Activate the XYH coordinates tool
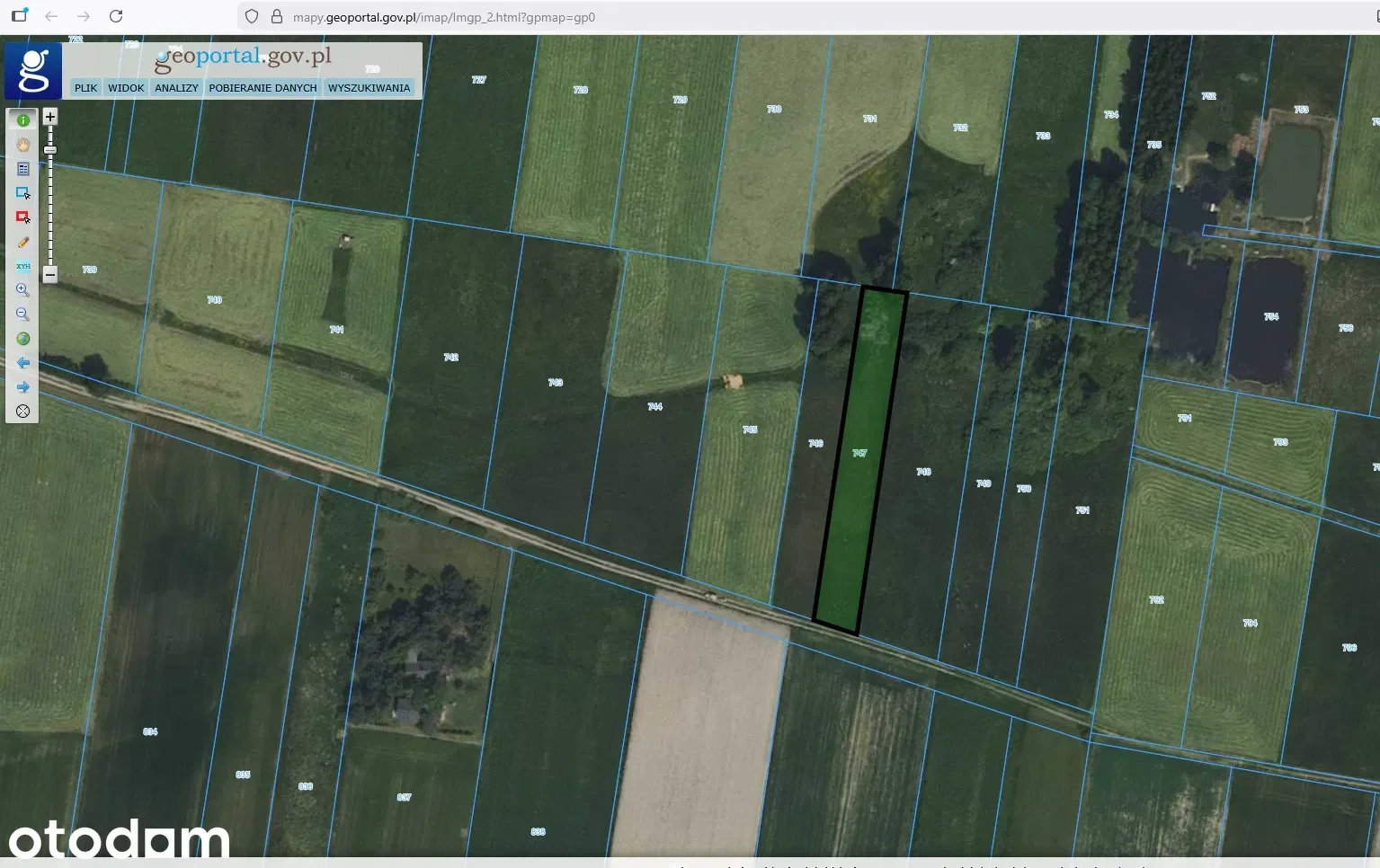This screenshot has height=868, width=1380. (x=23, y=266)
